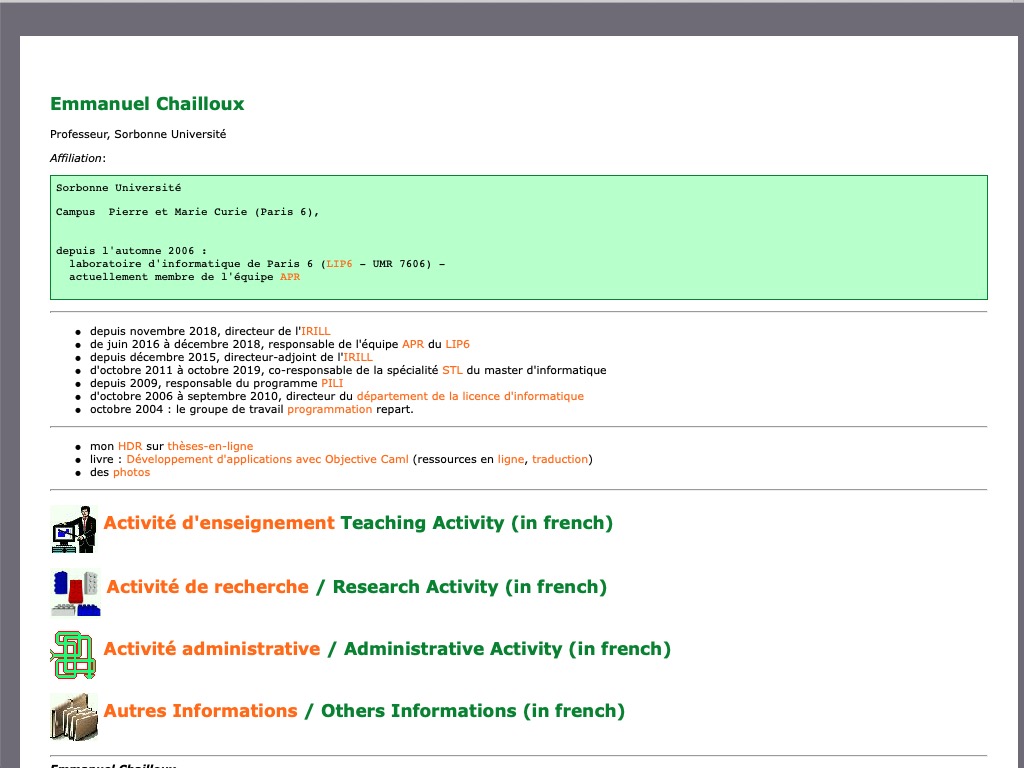
Task: Click the building blocks icon beside research activity
Action: 76,592
